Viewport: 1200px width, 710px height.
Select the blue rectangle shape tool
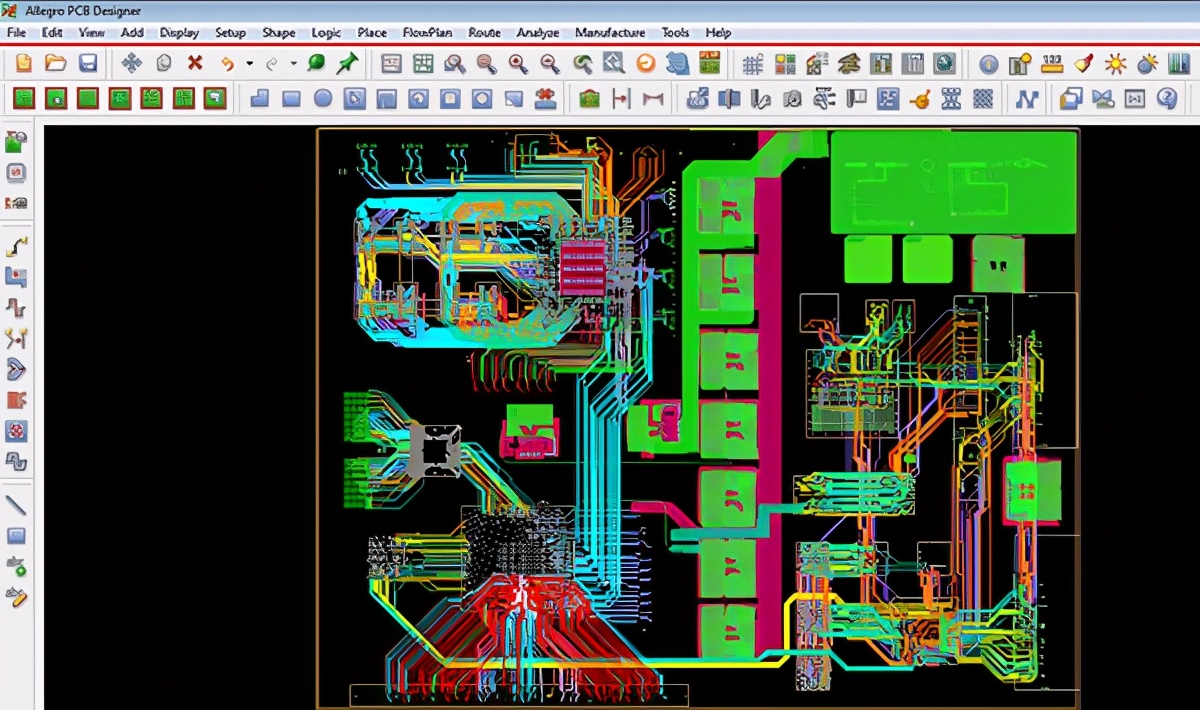coord(291,98)
